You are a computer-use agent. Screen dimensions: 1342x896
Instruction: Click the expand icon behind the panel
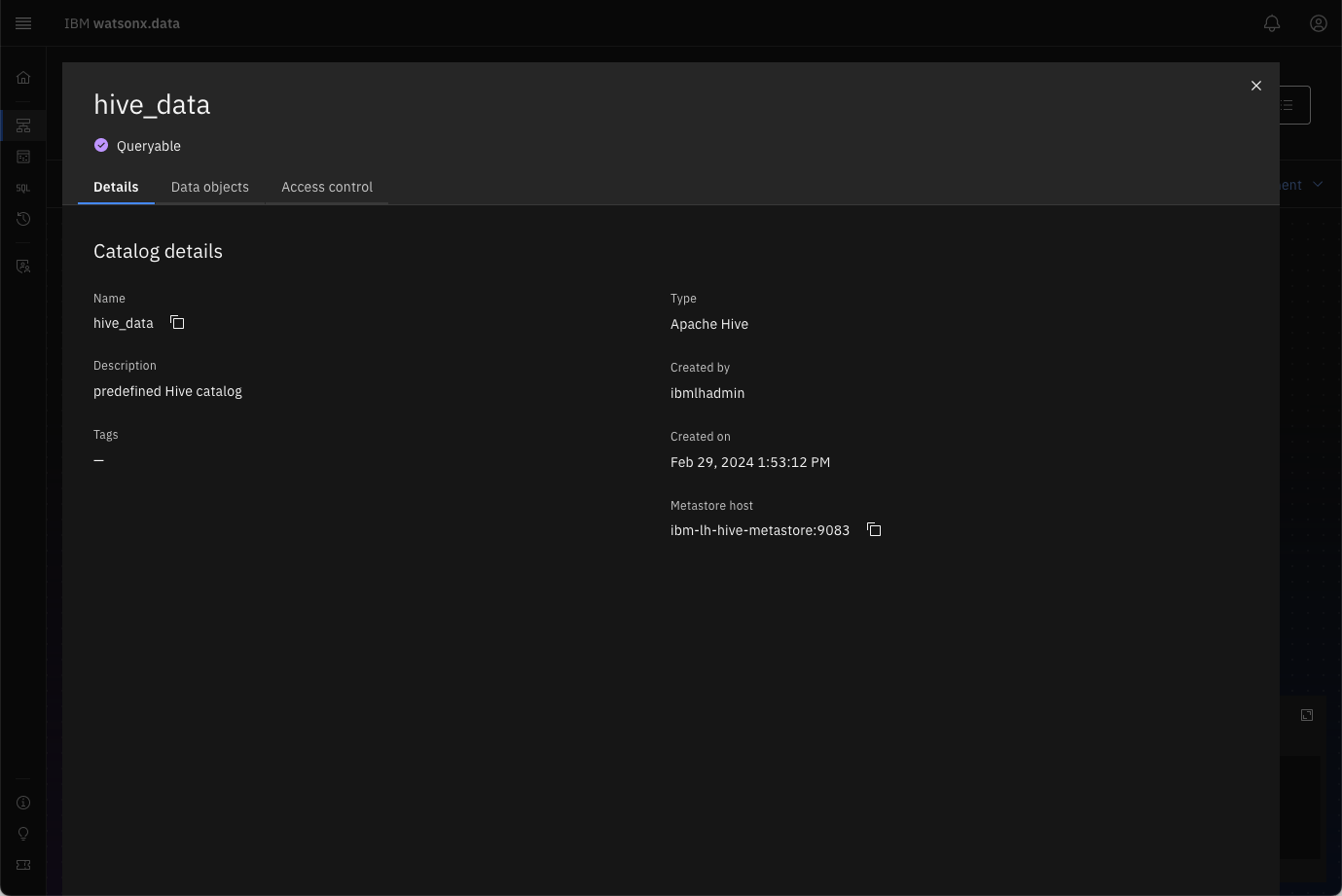[1307, 715]
